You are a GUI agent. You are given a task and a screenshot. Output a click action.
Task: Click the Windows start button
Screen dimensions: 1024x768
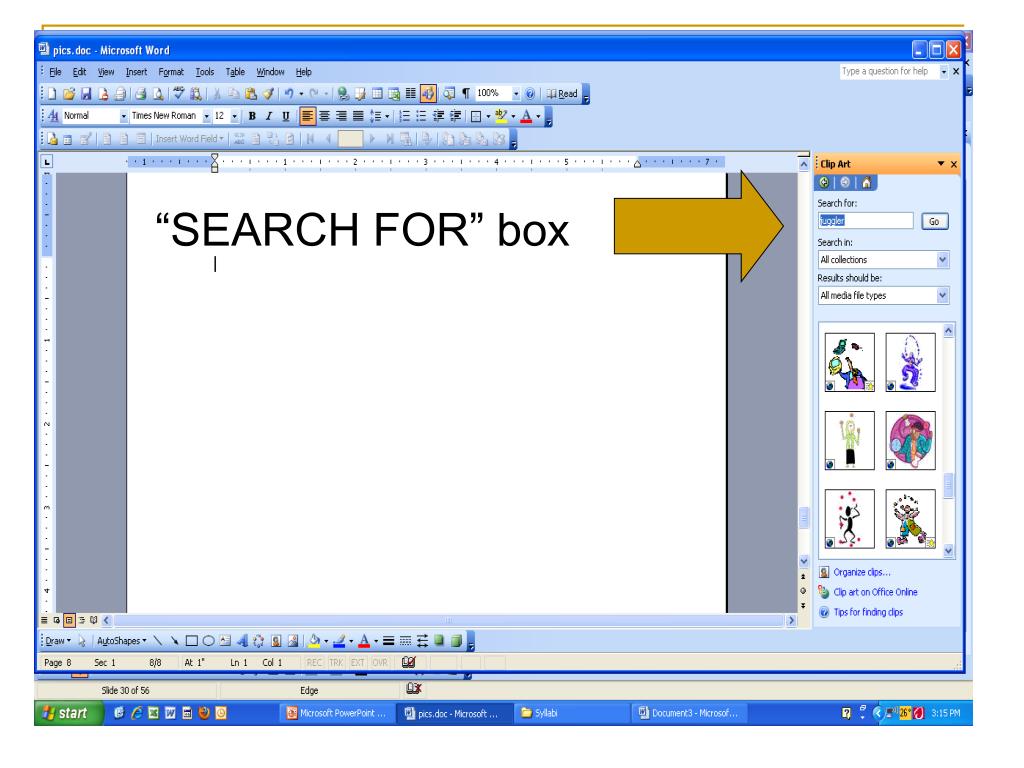click(68, 713)
